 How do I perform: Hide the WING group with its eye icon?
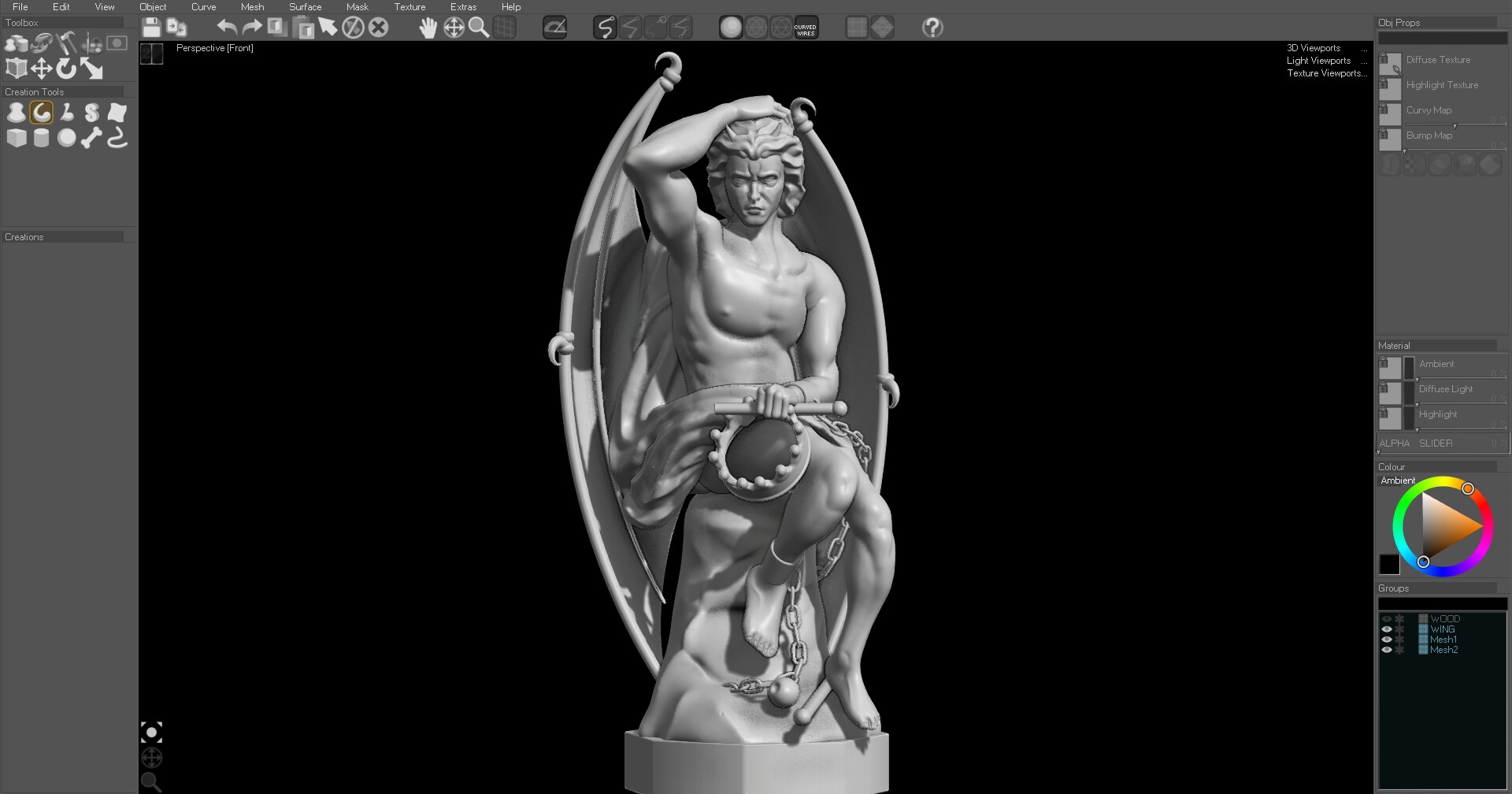click(1387, 629)
